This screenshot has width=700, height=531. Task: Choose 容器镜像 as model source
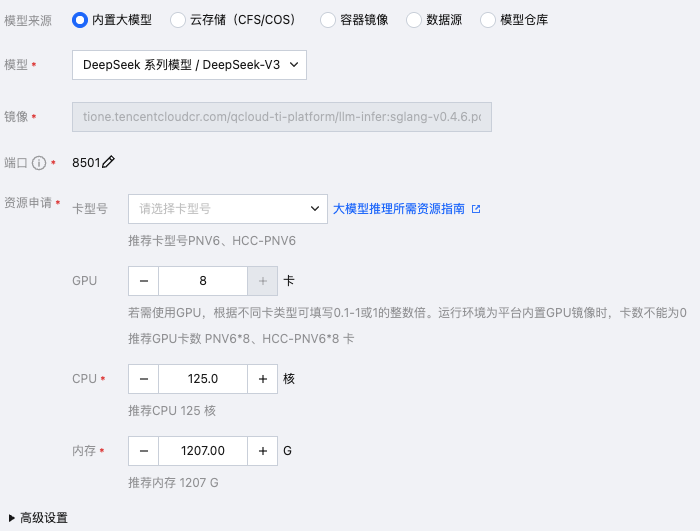coord(328,20)
